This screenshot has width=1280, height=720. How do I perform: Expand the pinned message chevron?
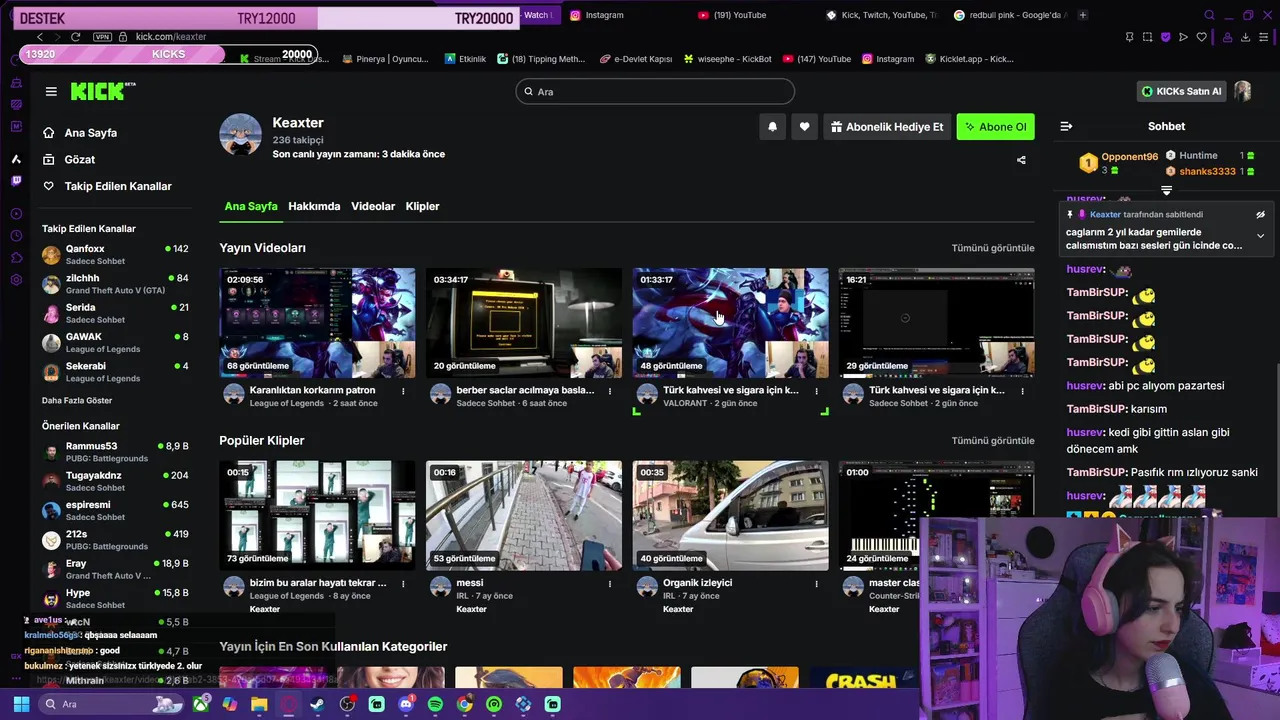click(x=1260, y=236)
